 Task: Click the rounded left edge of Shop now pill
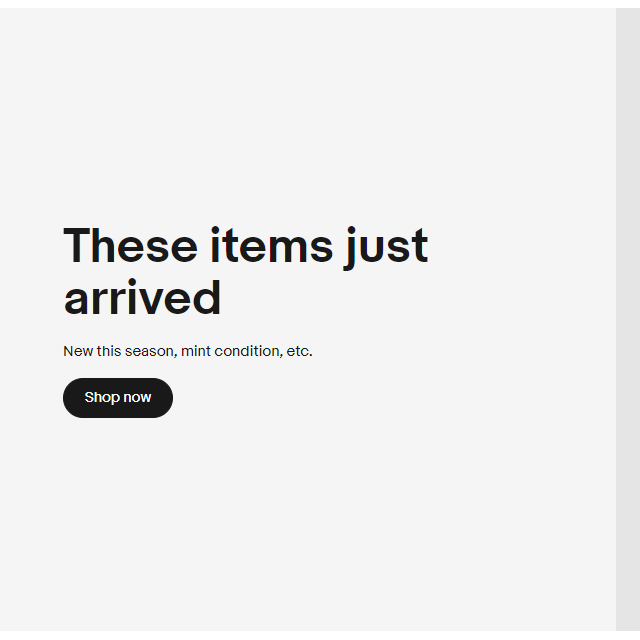click(71, 398)
